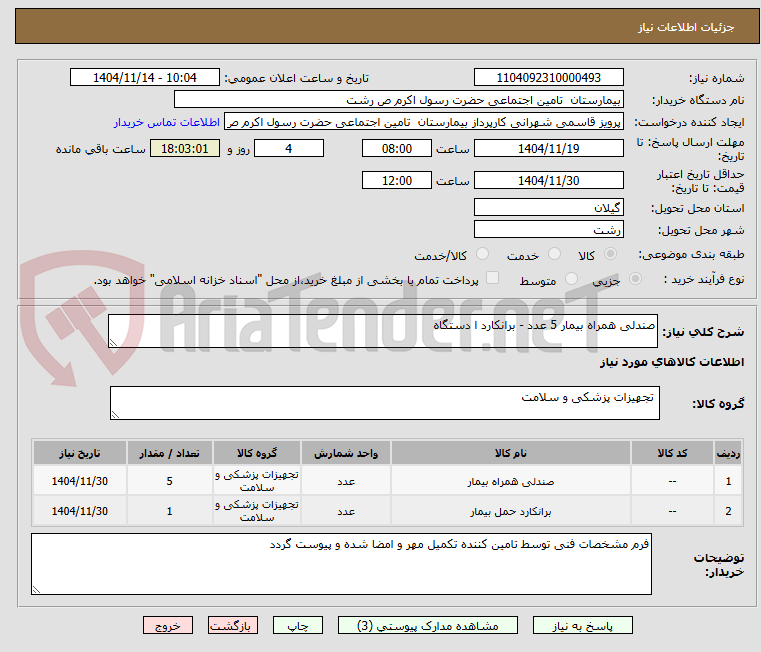The image size is (761, 652).
Task: Click the 1404/11/30 date in برانکارد row
Action: tap(80, 511)
